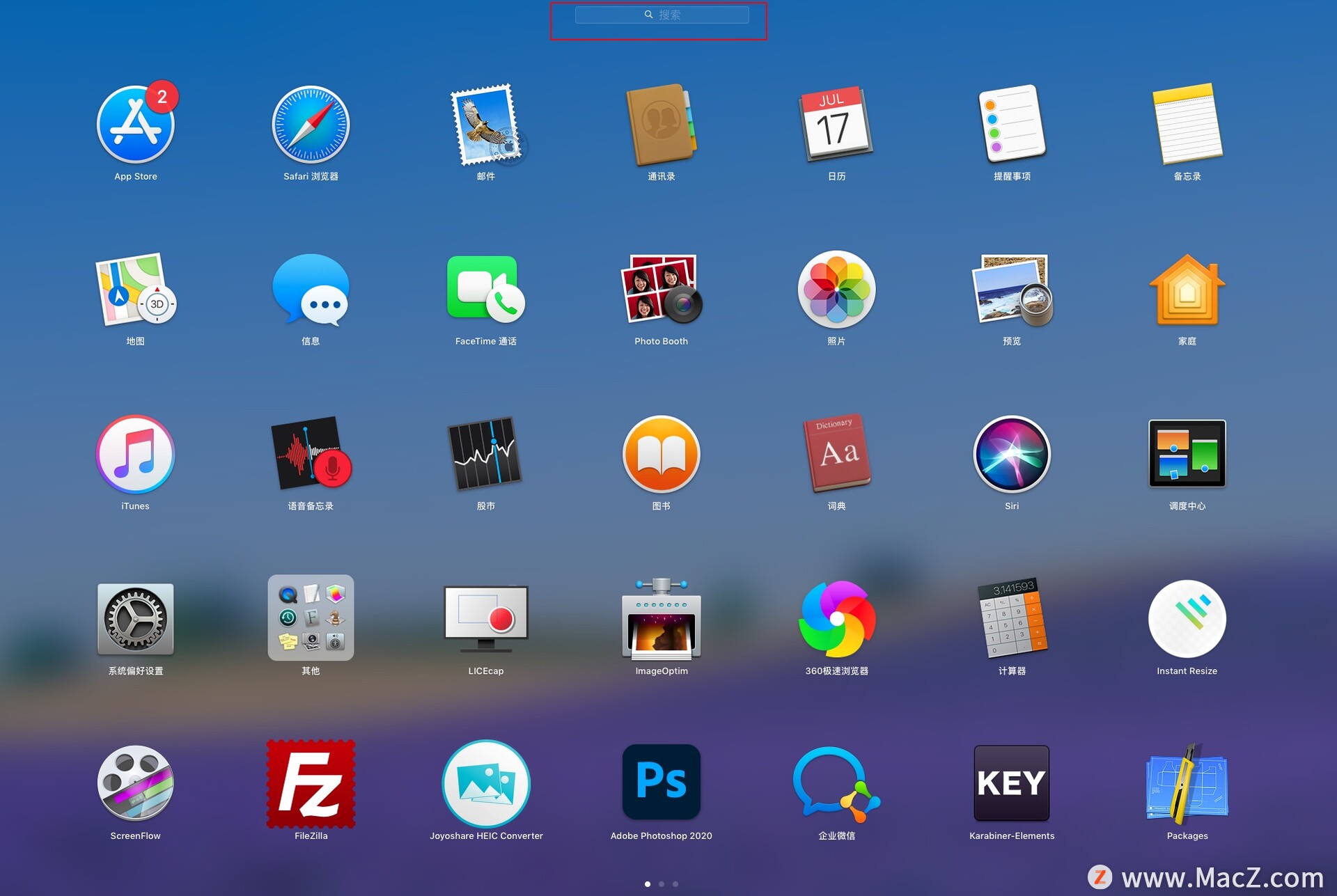The width and height of the screenshot is (1337, 896).
Task: Launch 信息 Messages app
Action: (311, 290)
